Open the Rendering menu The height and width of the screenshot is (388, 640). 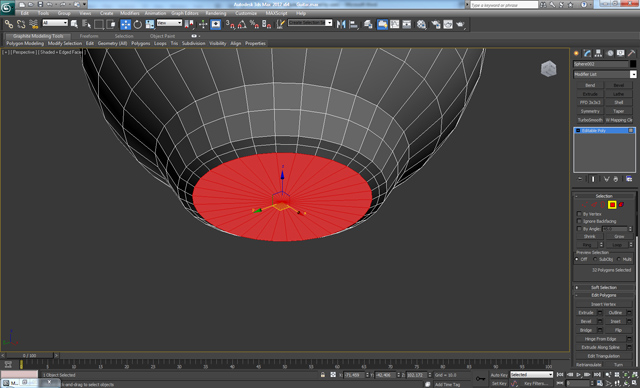coord(216,13)
